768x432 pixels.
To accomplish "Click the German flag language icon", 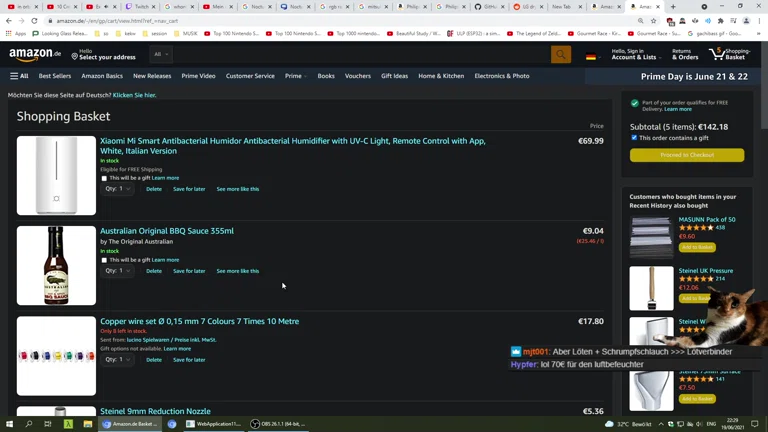I will 591,56.
